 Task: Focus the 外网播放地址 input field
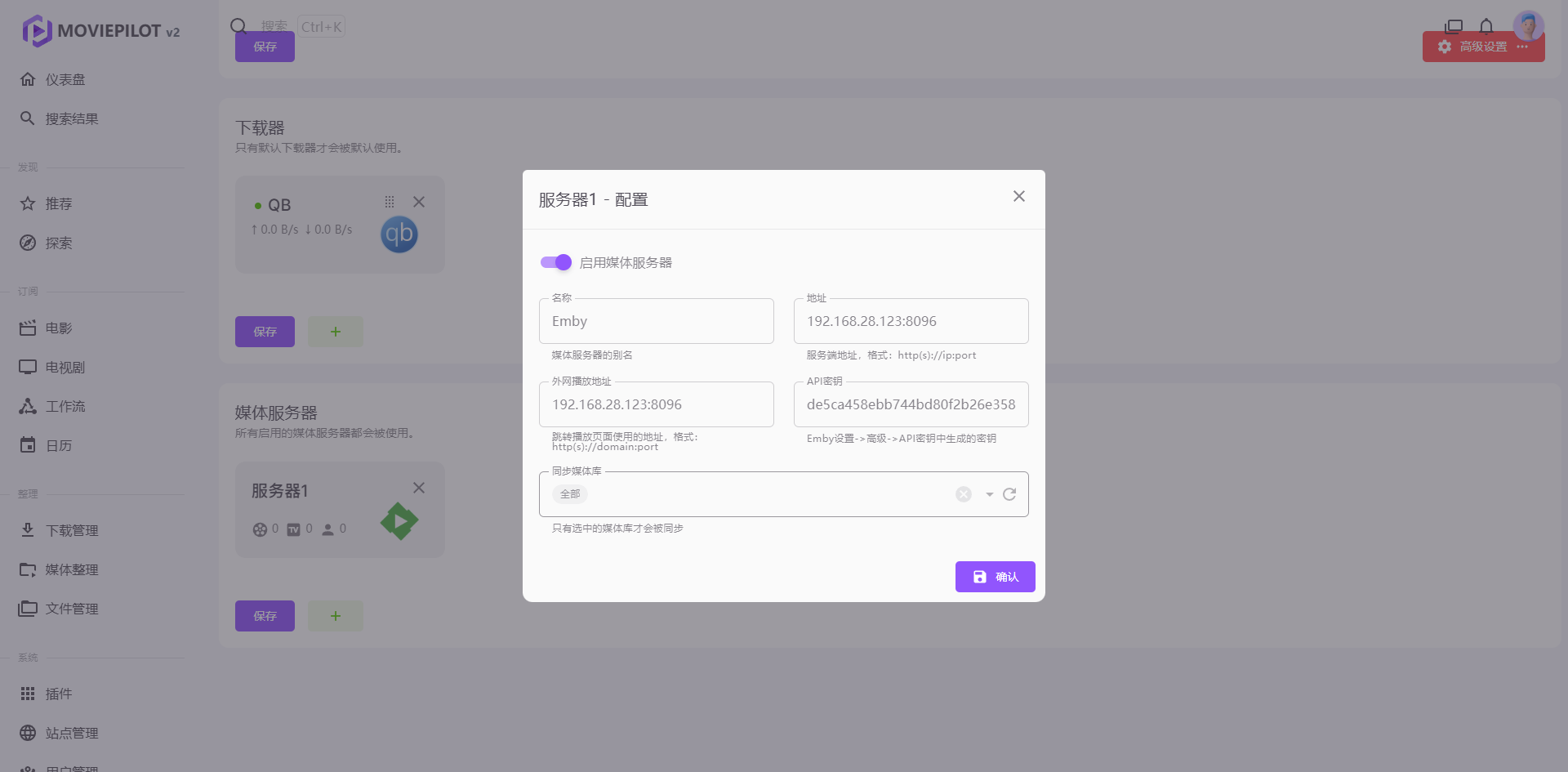coord(656,404)
